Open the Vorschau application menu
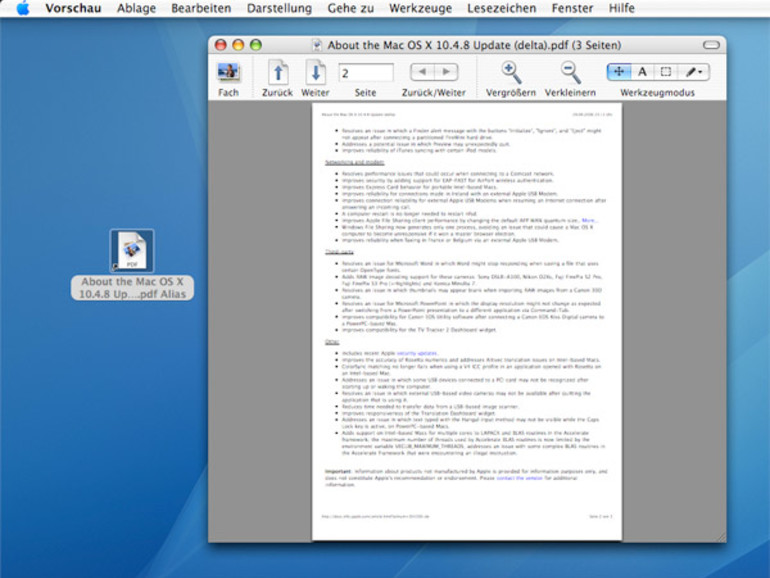 (x=73, y=8)
